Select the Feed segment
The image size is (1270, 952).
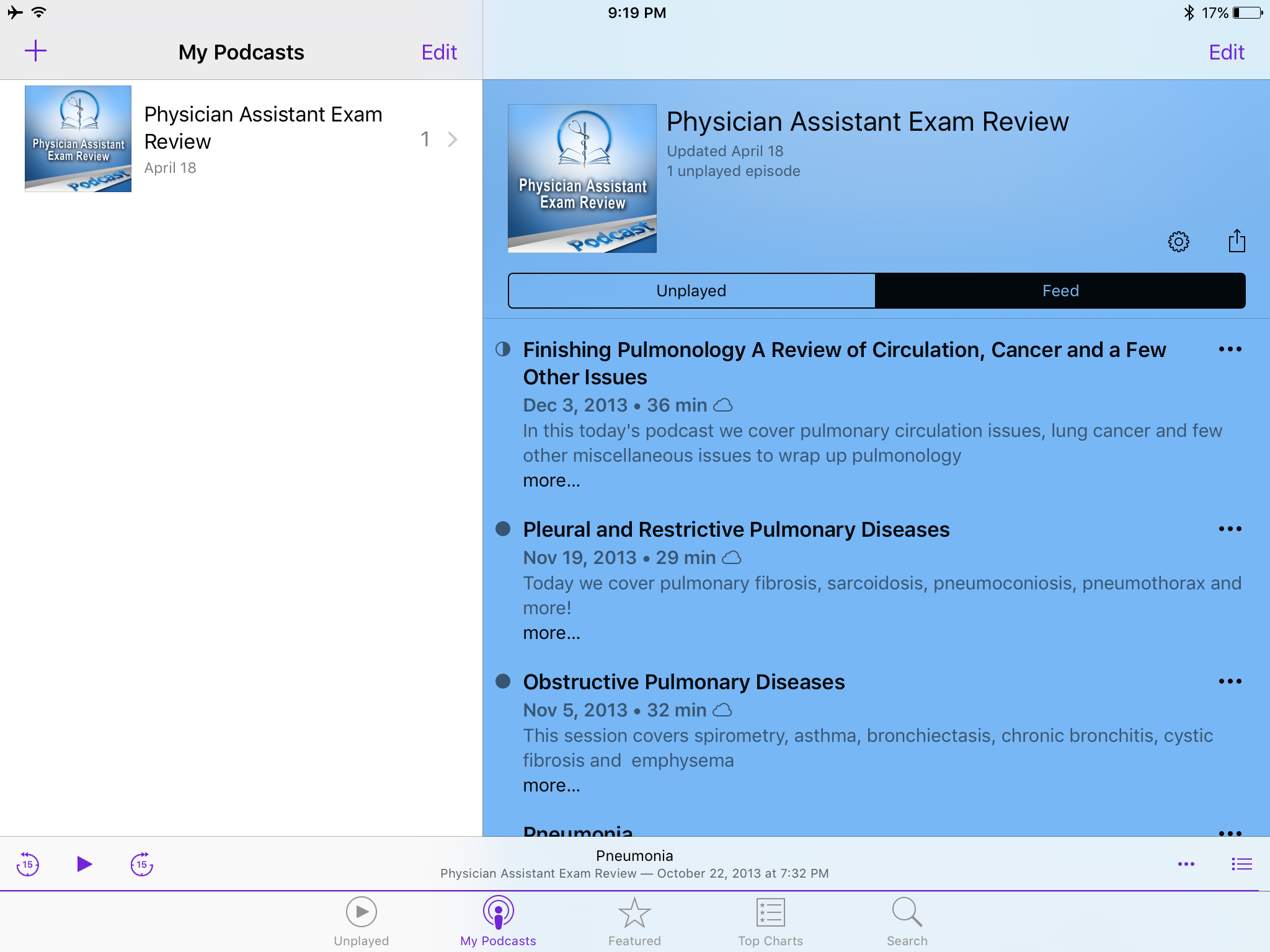[1060, 291]
